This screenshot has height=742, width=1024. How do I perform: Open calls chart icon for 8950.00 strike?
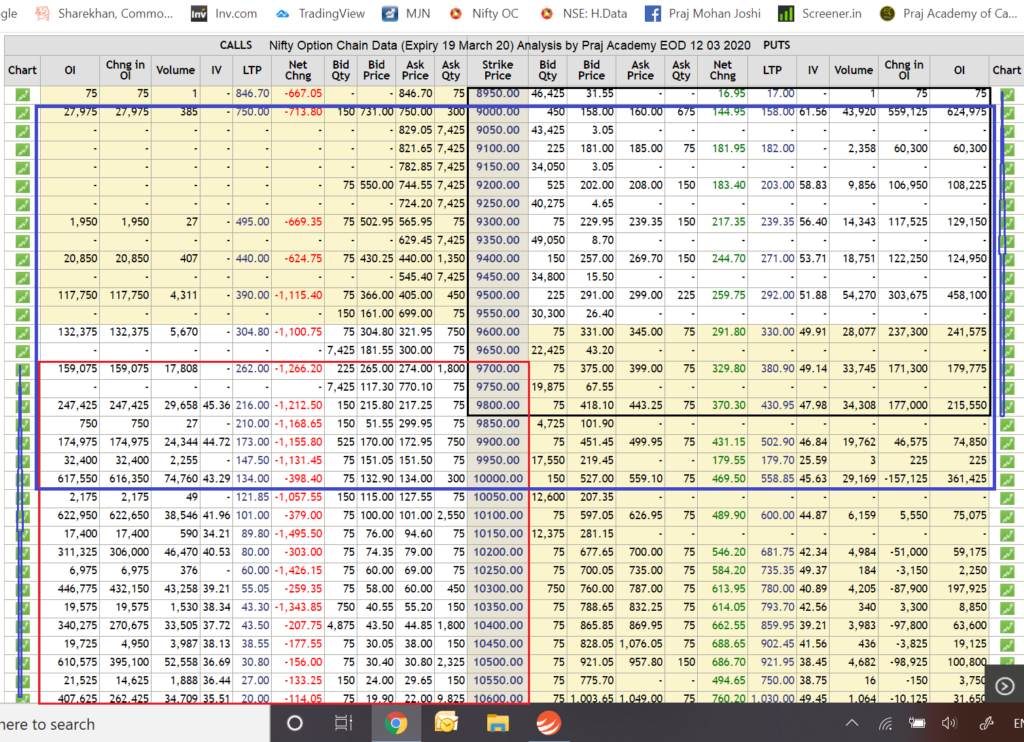coord(22,94)
